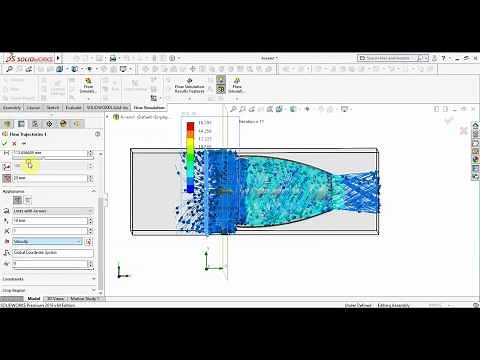Click the width field under Lines with Arrows
480x360 pixels.
point(50,221)
